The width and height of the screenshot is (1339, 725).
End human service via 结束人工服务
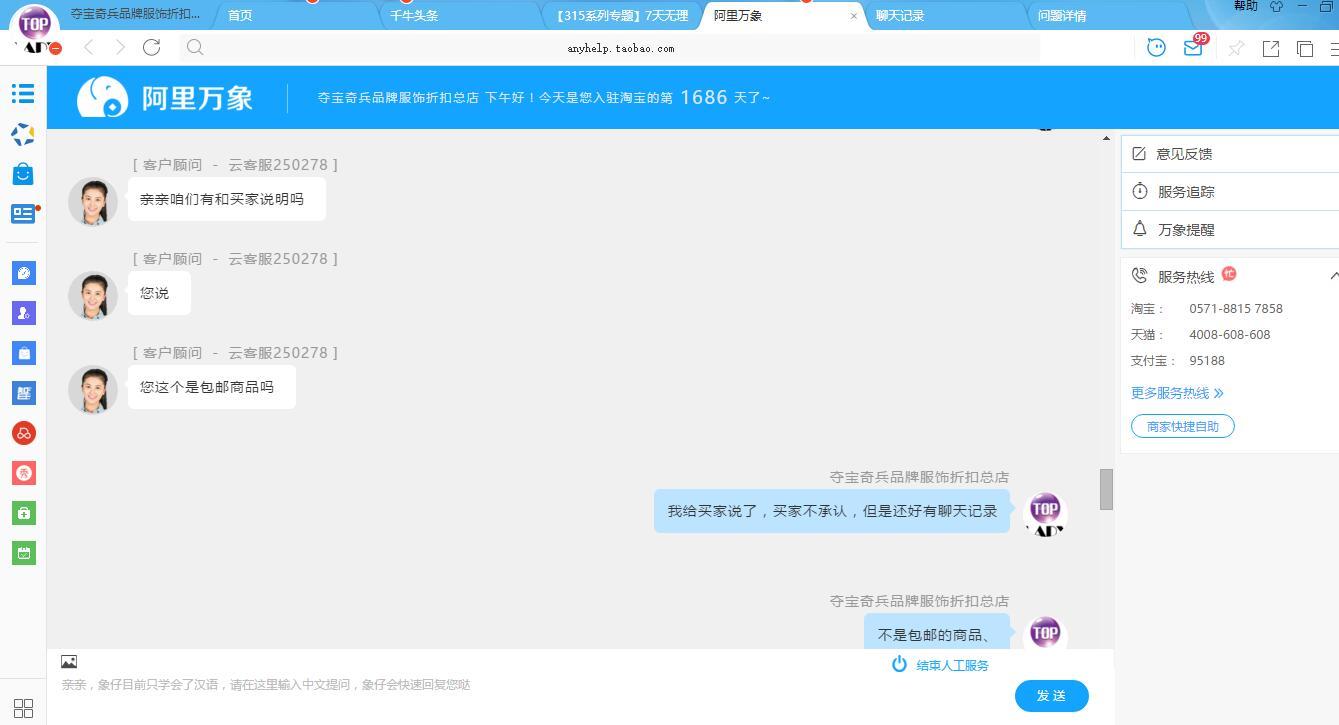click(x=940, y=665)
